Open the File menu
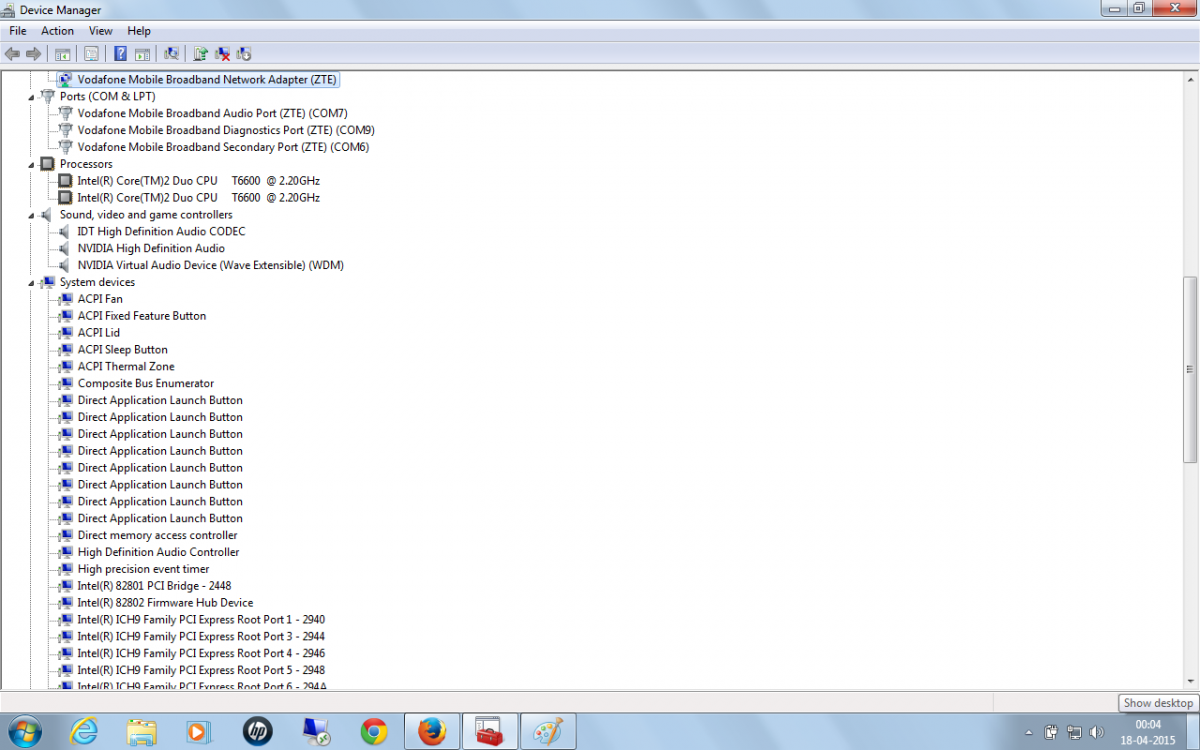The width and height of the screenshot is (1200, 750). click(x=18, y=31)
